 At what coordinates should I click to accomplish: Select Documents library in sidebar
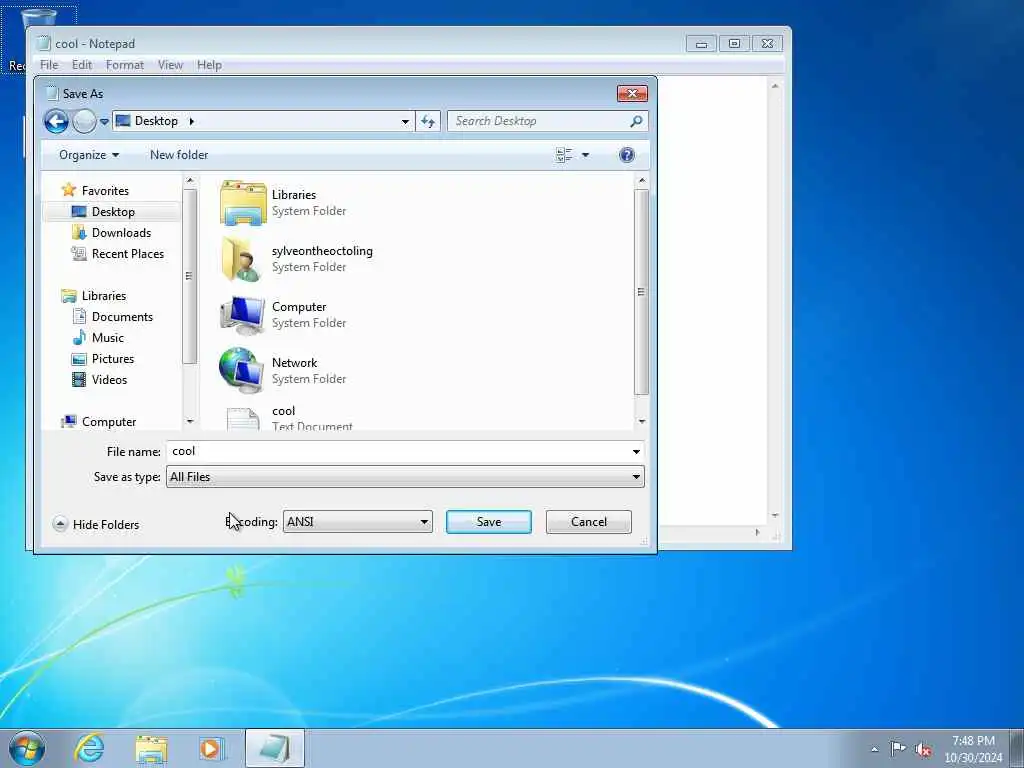click(121, 317)
